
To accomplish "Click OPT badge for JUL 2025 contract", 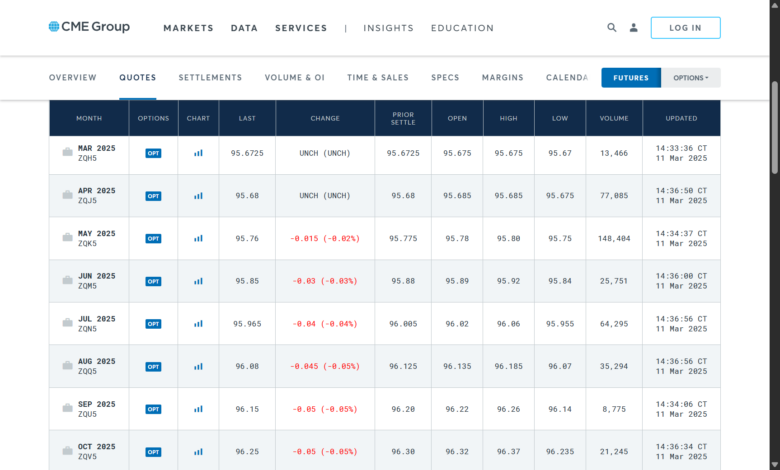I will click(153, 324).
